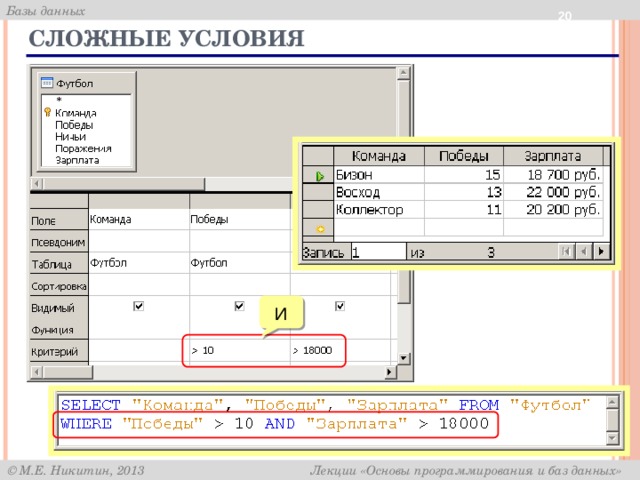Click the Поле cell containing Победы

(240, 220)
